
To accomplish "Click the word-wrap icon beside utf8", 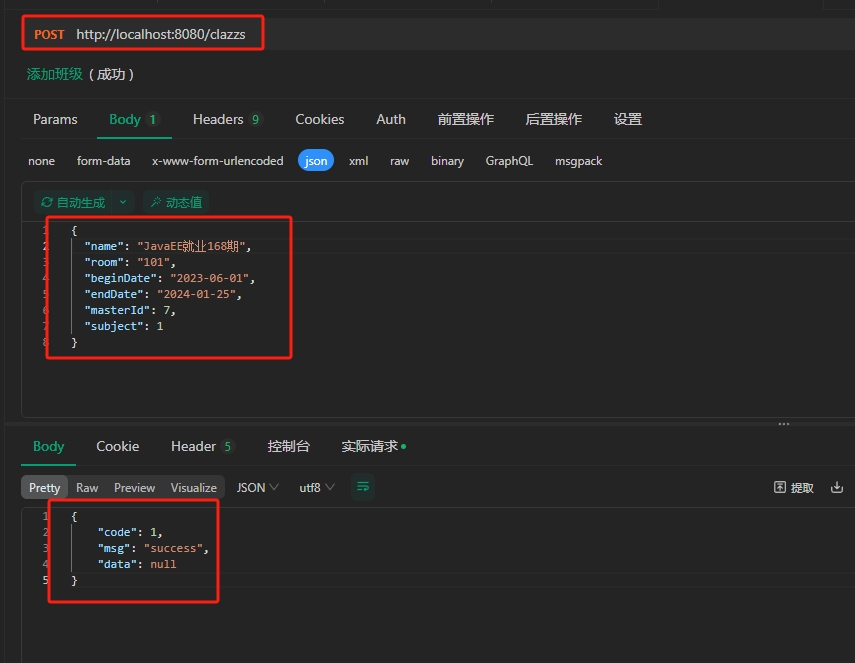I will click(x=363, y=487).
